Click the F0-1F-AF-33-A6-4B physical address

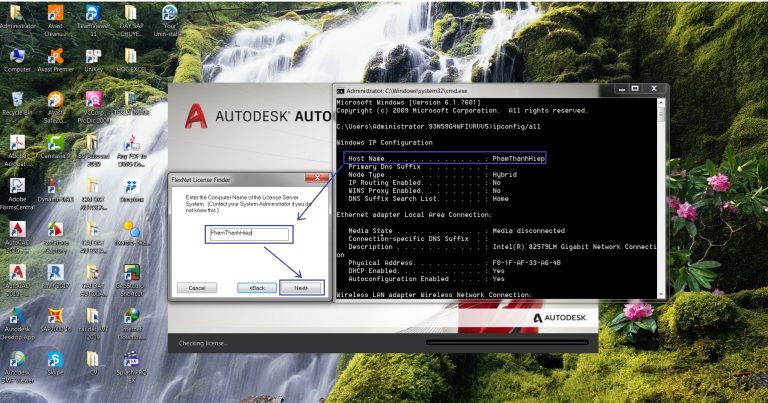point(527,263)
